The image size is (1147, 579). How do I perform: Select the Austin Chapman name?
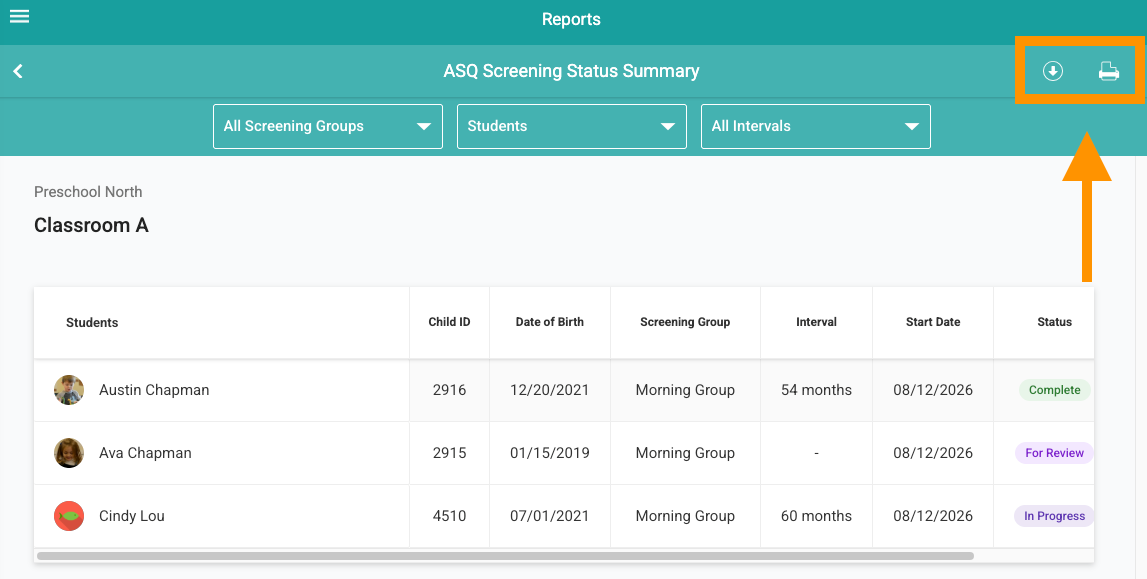(x=154, y=390)
